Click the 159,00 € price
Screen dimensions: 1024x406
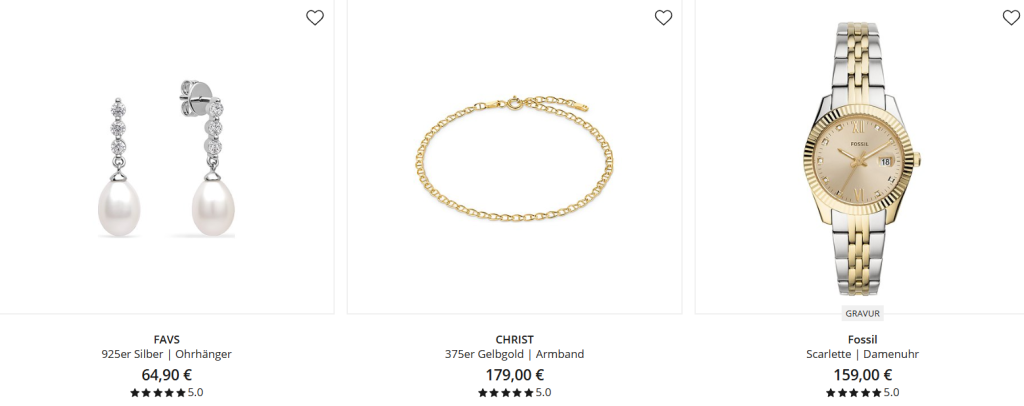pos(862,375)
